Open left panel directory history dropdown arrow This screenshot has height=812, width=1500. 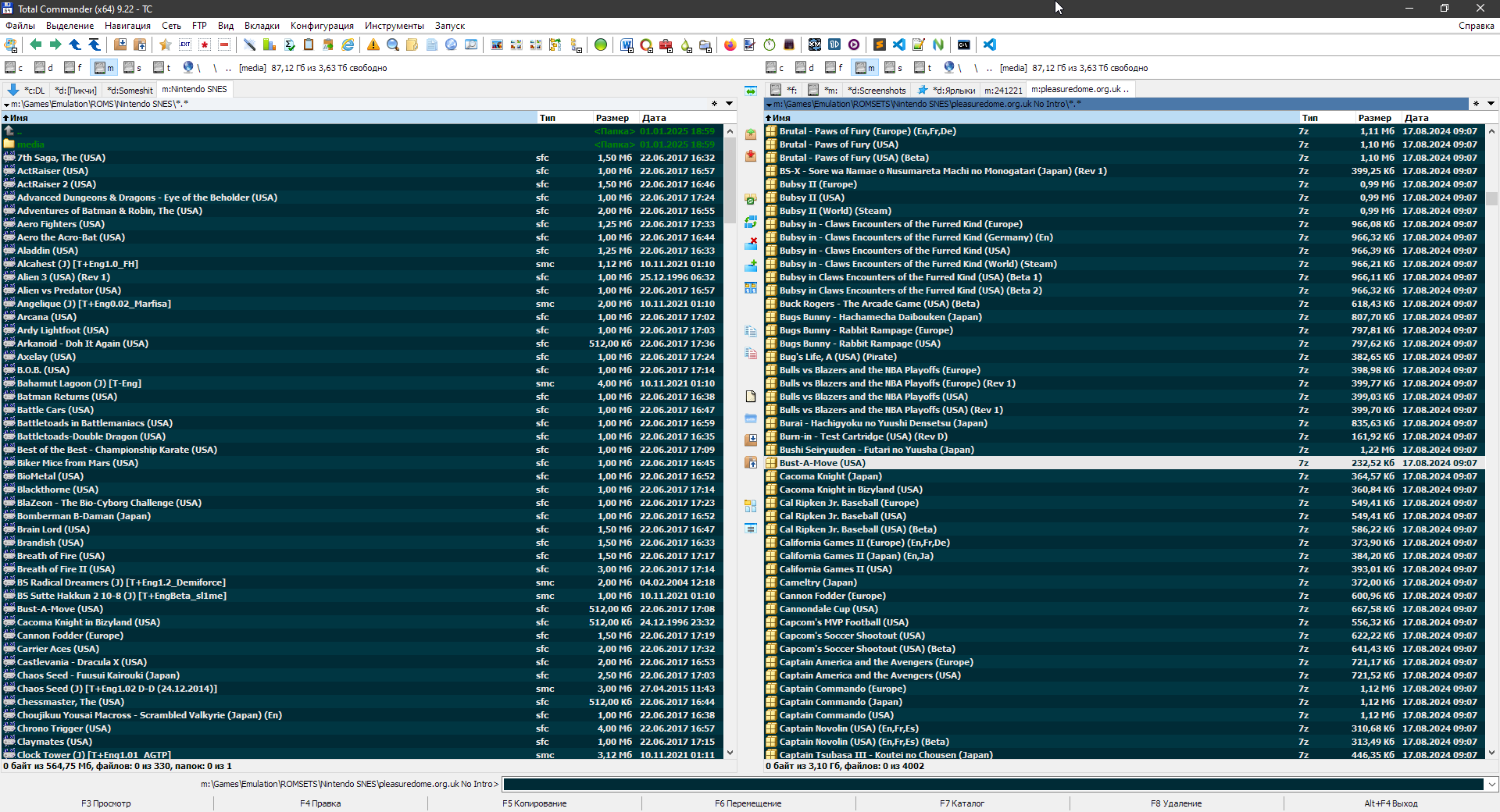730,104
